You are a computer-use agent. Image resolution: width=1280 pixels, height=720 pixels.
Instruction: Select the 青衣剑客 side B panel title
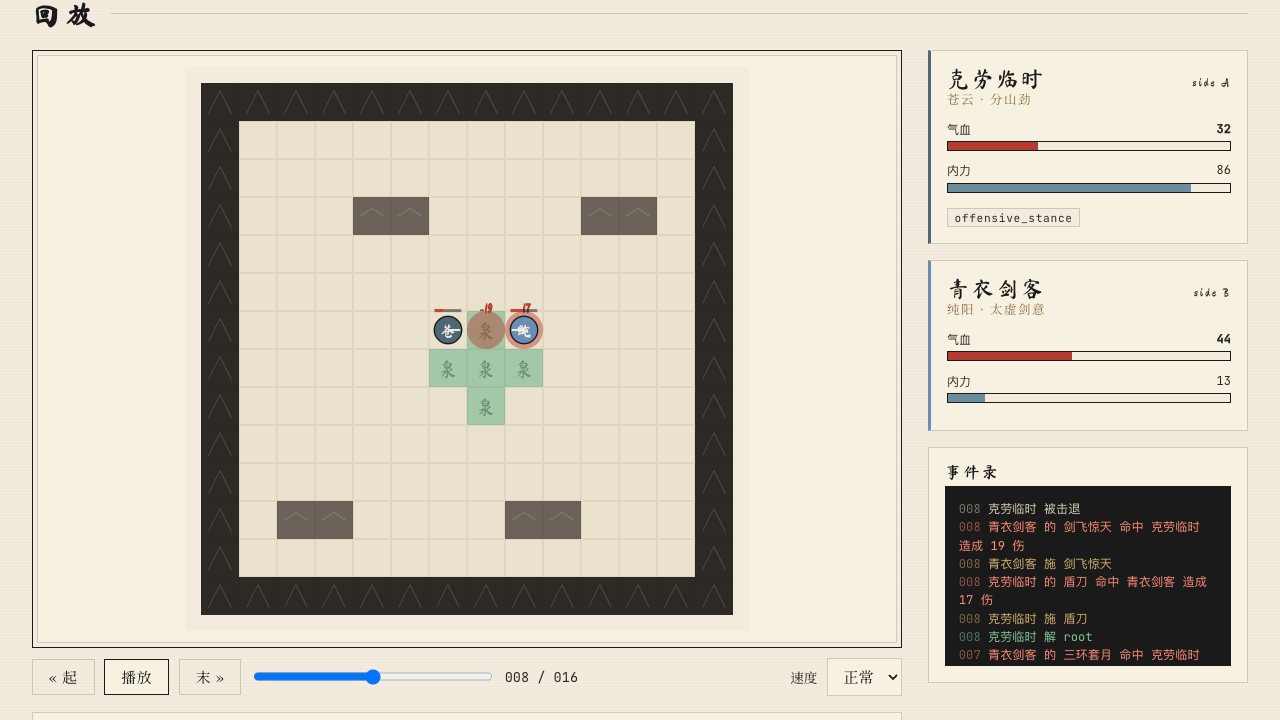tap(995, 289)
